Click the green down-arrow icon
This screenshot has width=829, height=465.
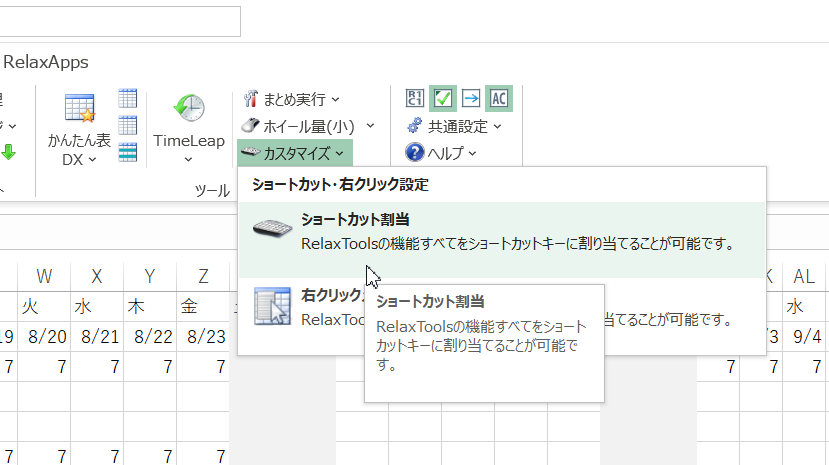coord(8,153)
